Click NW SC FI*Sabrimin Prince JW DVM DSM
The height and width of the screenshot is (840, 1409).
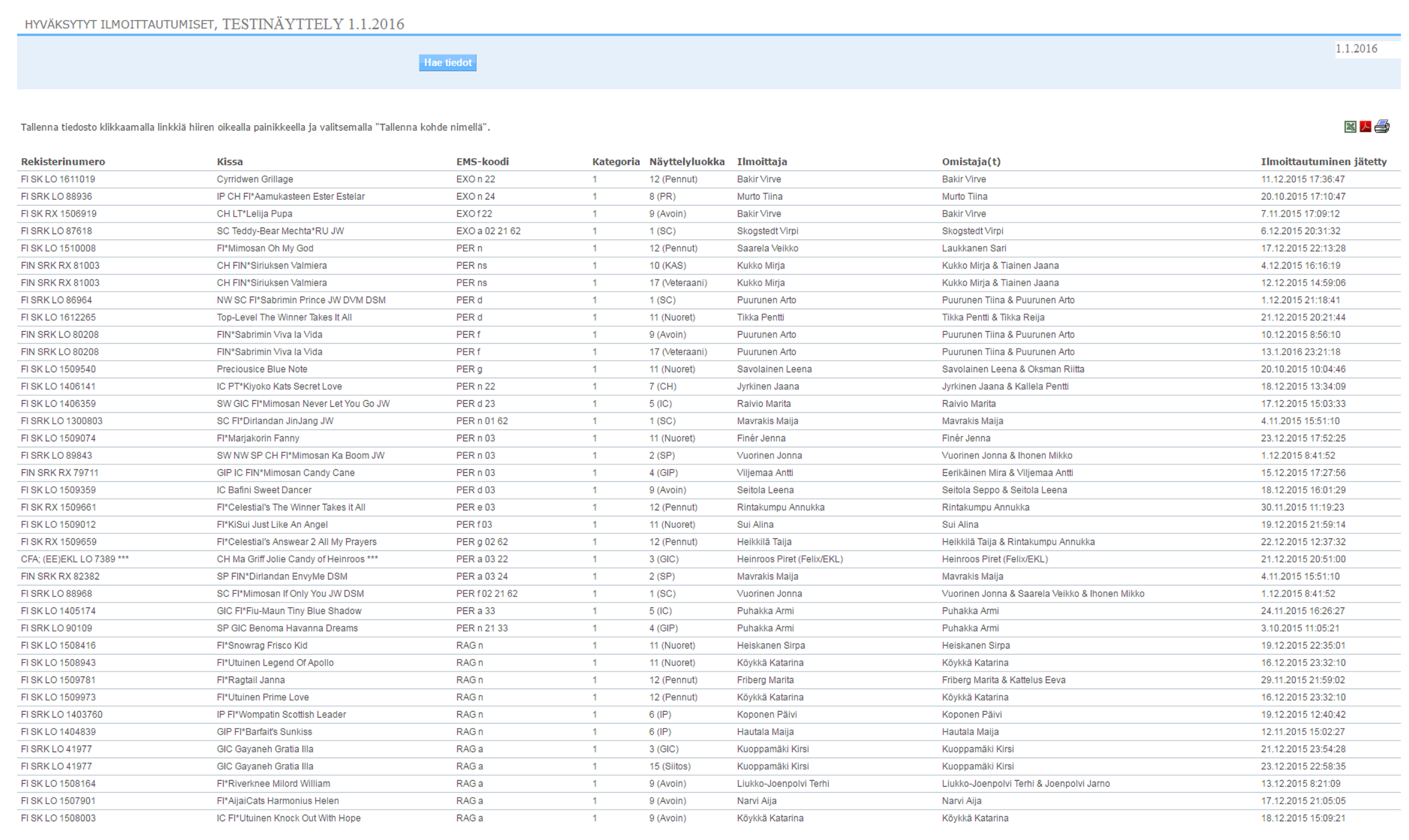point(301,301)
